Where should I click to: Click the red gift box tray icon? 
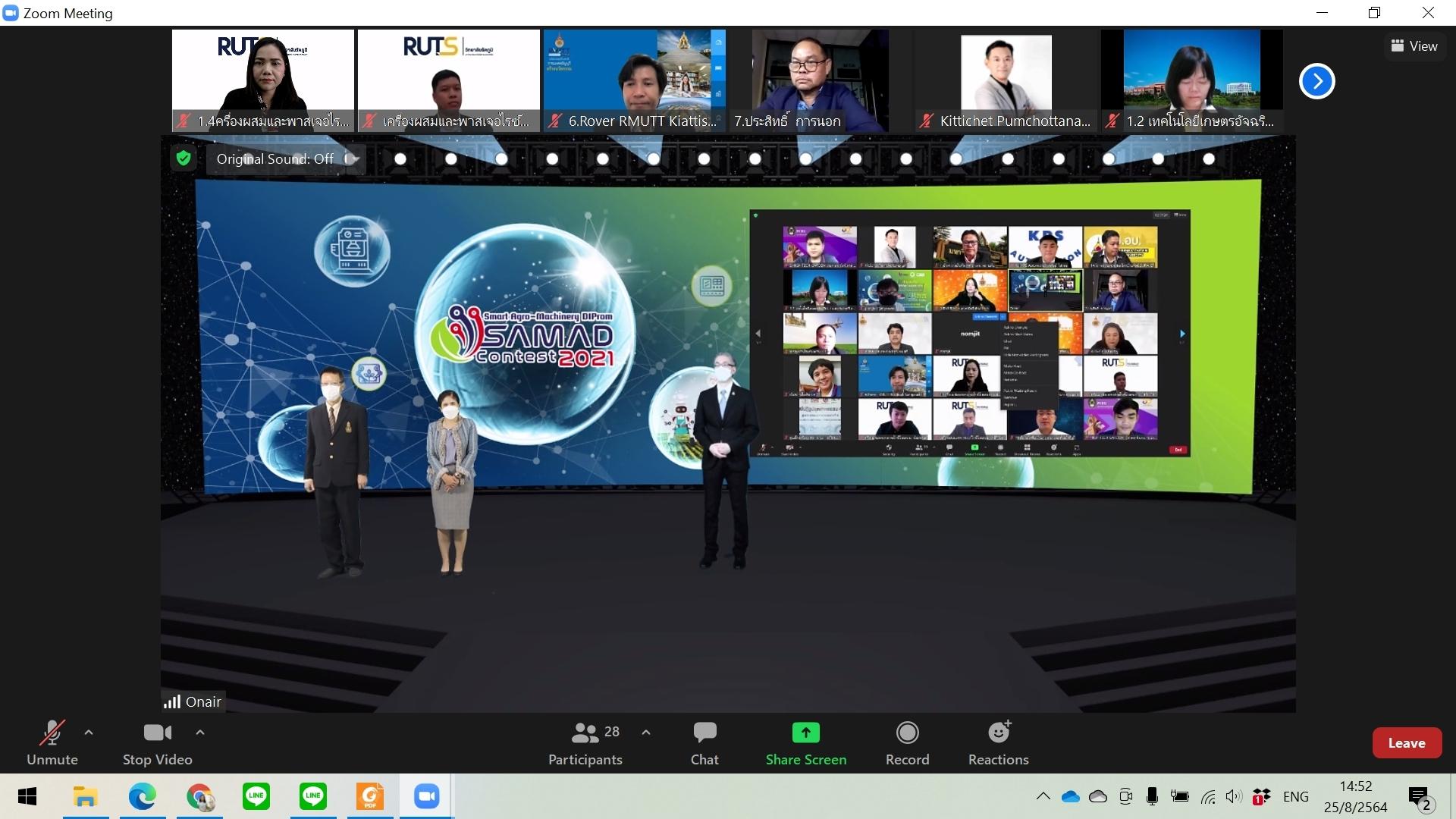[x=1261, y=796]
